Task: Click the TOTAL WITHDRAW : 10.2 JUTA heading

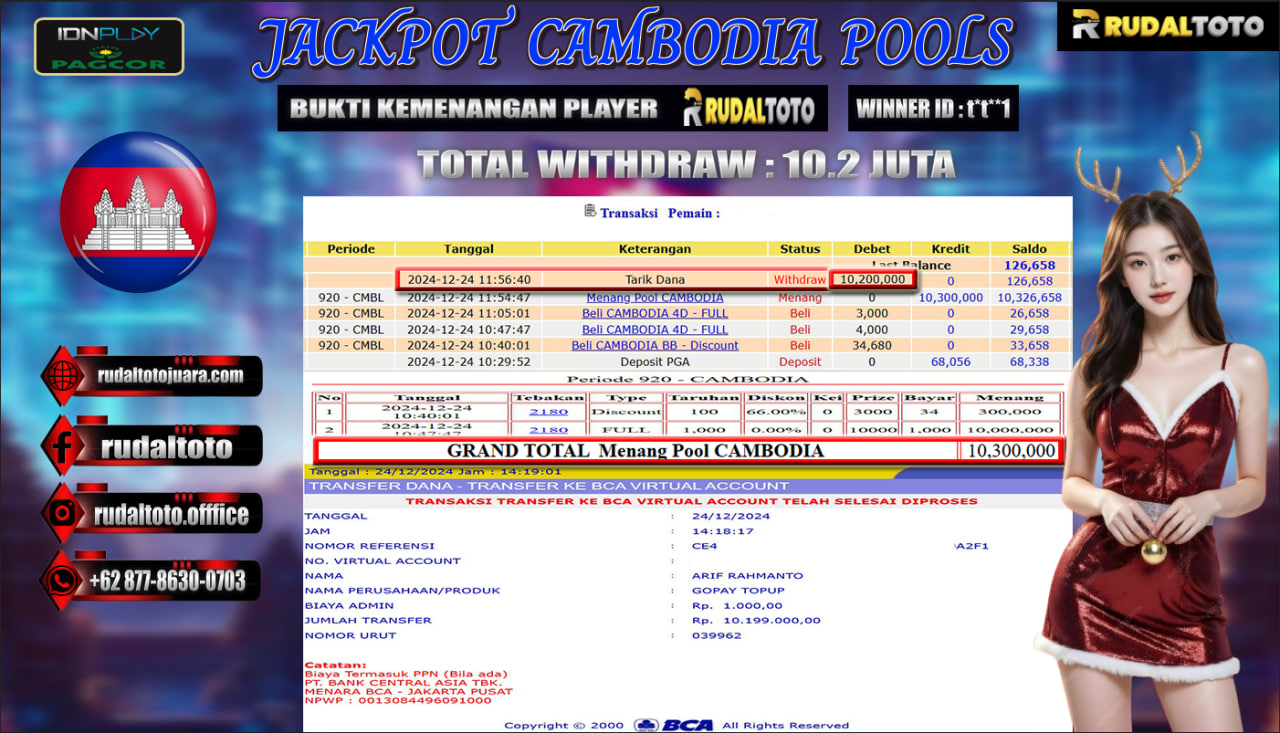Action: (x=686, y=164)
